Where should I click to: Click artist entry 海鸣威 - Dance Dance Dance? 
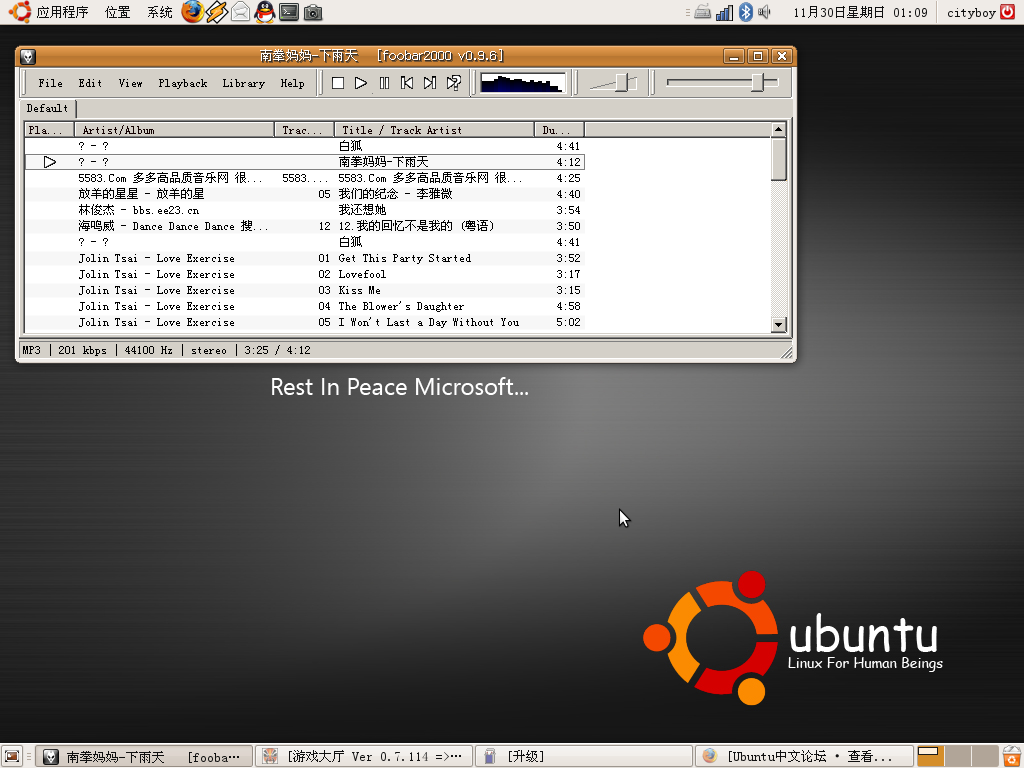point(173,226)
